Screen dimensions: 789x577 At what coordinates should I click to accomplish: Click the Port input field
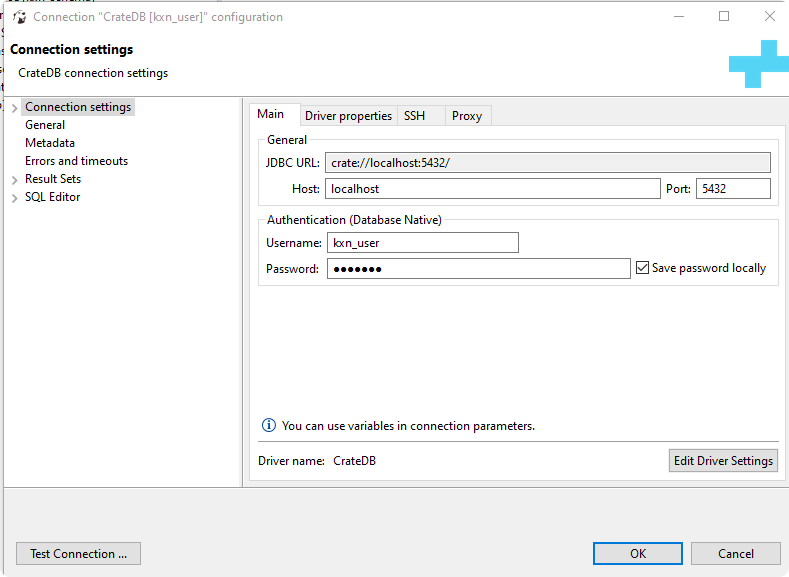733,189
